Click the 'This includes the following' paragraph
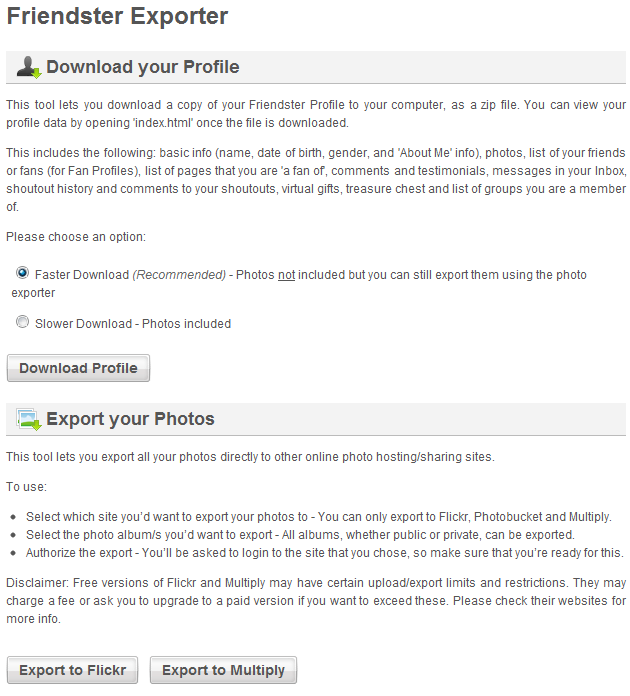Viewport: 630px width, 696px height. [x=315, y=179]
